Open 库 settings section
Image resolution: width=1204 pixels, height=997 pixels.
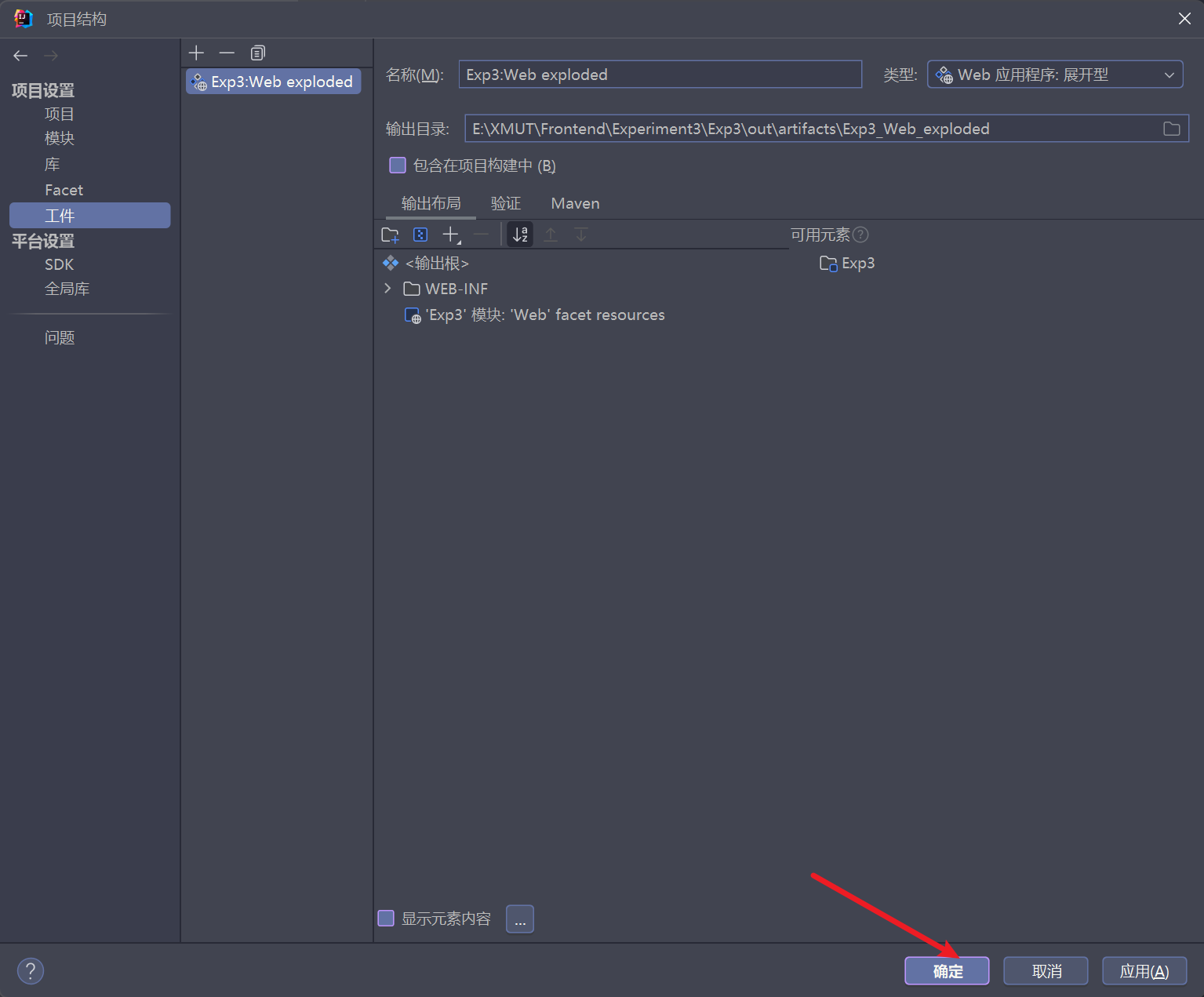click(53, 164)
